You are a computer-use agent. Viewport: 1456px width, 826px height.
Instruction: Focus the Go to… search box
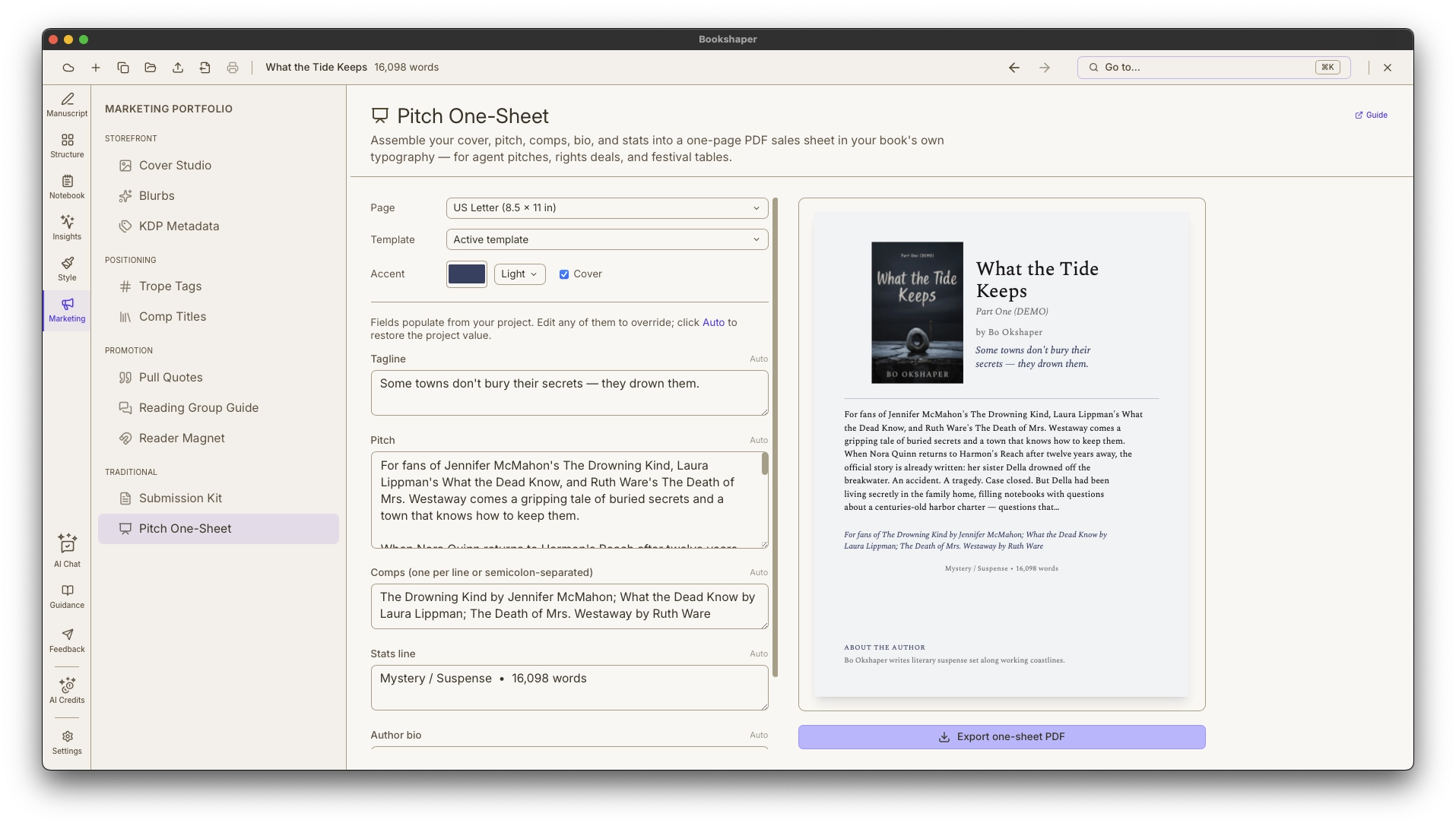coord(1213,68)
